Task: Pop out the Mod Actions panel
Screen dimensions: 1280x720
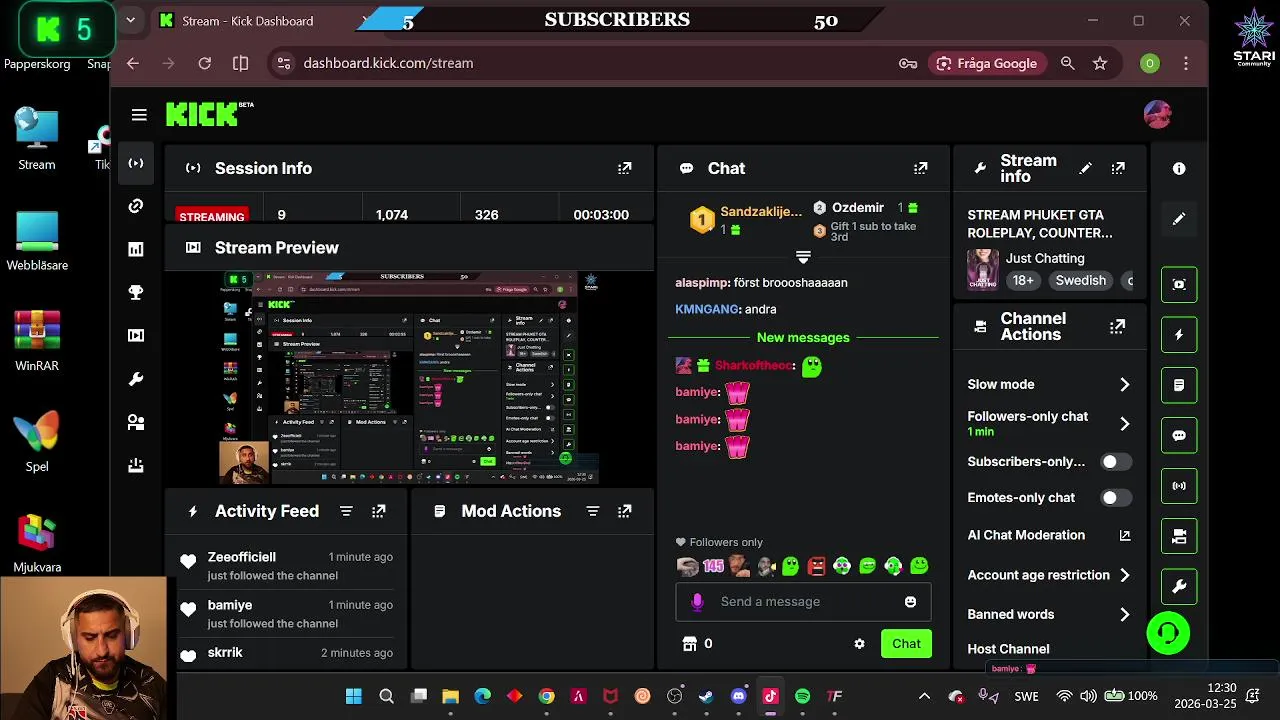Action: point(625,511)
